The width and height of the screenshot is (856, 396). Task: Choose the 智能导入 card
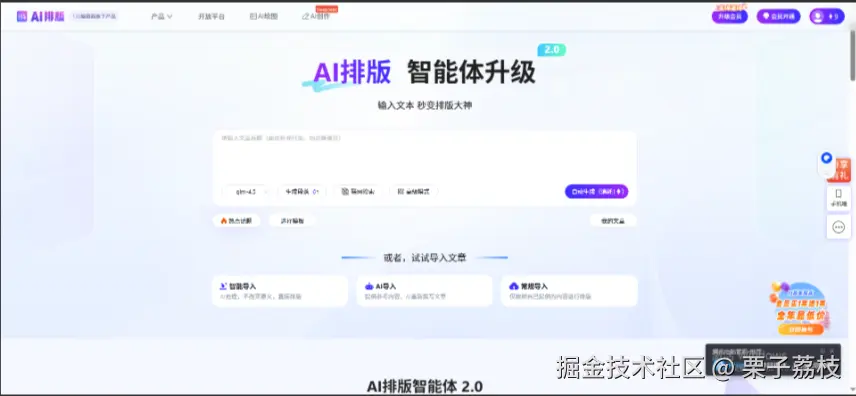point(280,291)
